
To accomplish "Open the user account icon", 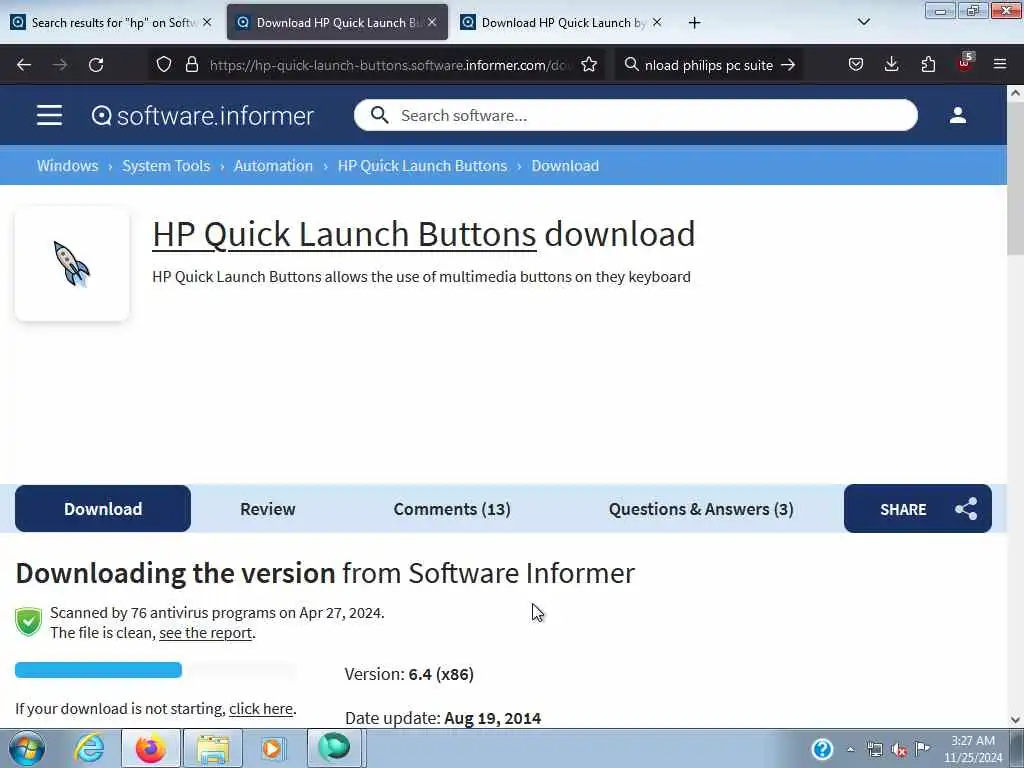I will tap(957, 116).
